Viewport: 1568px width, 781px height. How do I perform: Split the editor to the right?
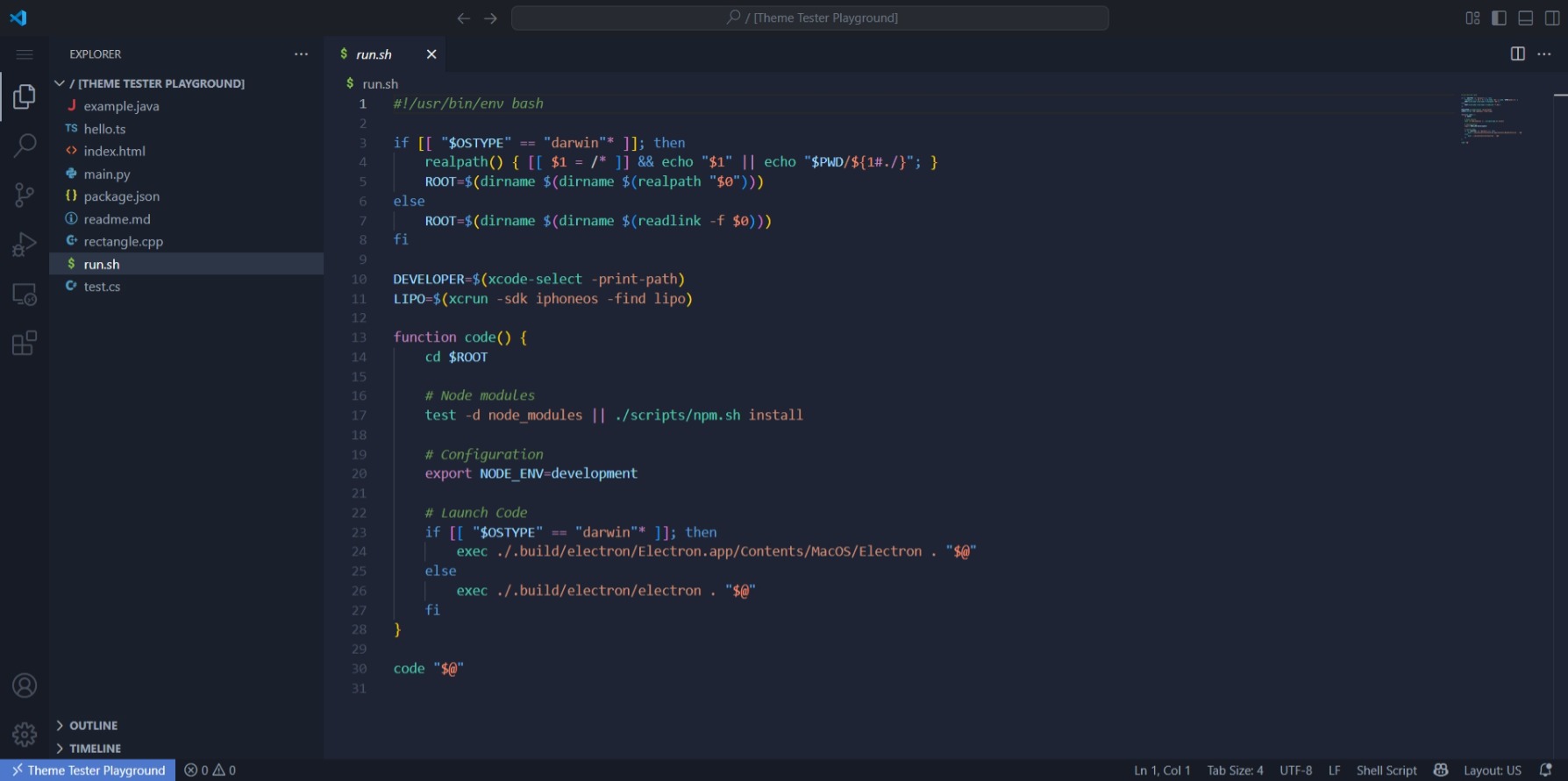point(1518,54)
